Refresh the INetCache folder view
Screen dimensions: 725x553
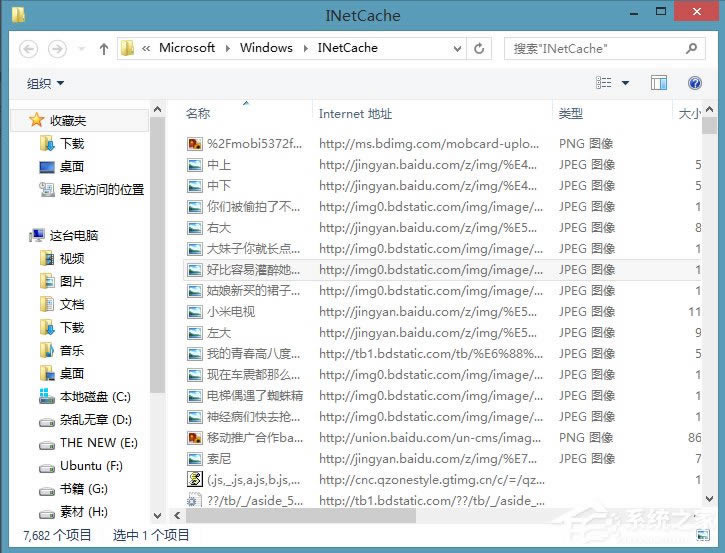click(x=479, y=48)
